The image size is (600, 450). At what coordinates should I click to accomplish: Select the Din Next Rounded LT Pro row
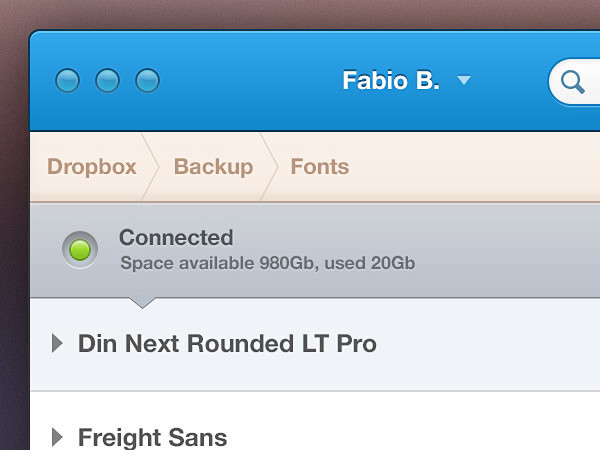[315, 344]
